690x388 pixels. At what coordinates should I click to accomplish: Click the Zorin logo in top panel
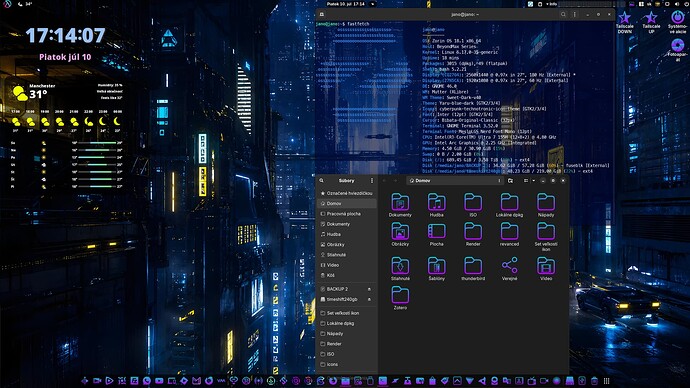coord(7,4)
